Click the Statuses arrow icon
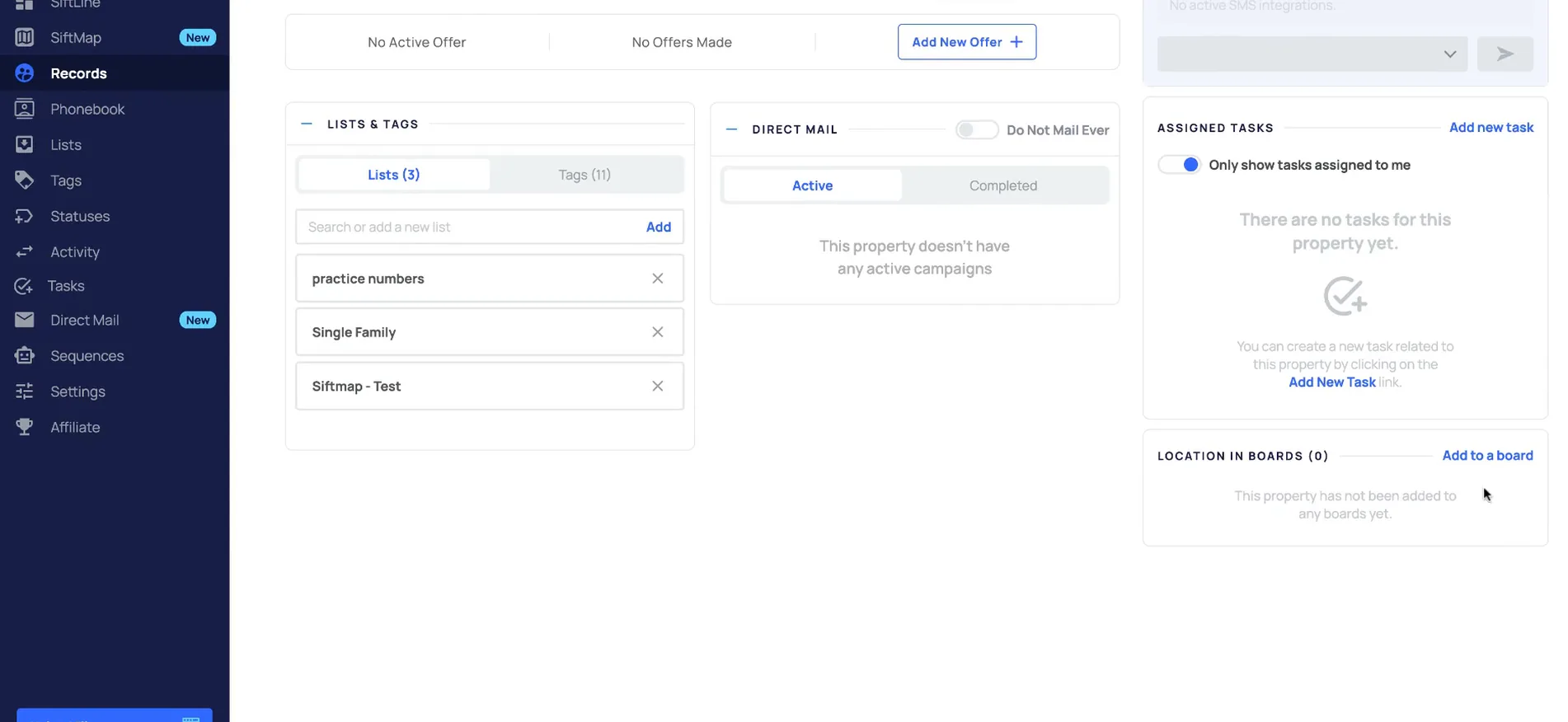1568x722 pixels. 25,216
